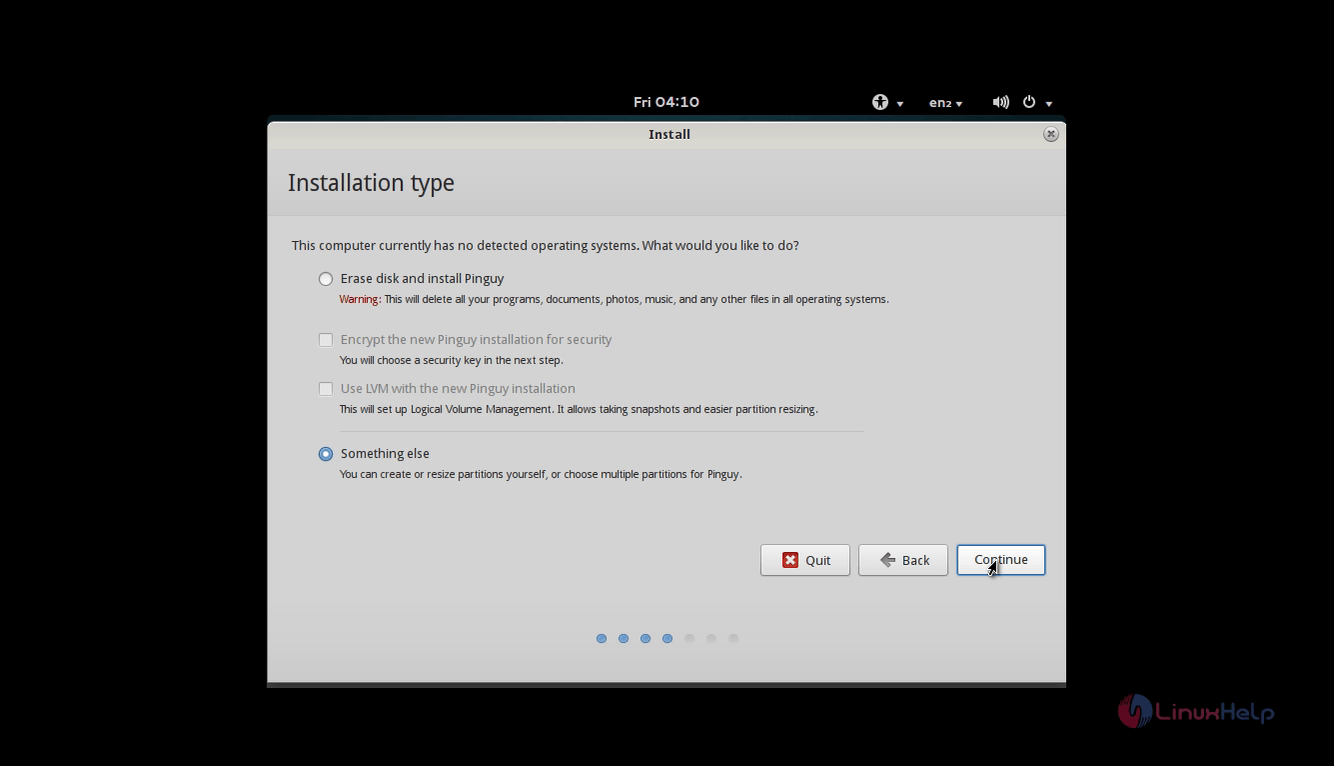Image resolution: width=1334 pixels, height=766 pixels.
Task: Close the Install window
Action: [x=1051, y=134]
